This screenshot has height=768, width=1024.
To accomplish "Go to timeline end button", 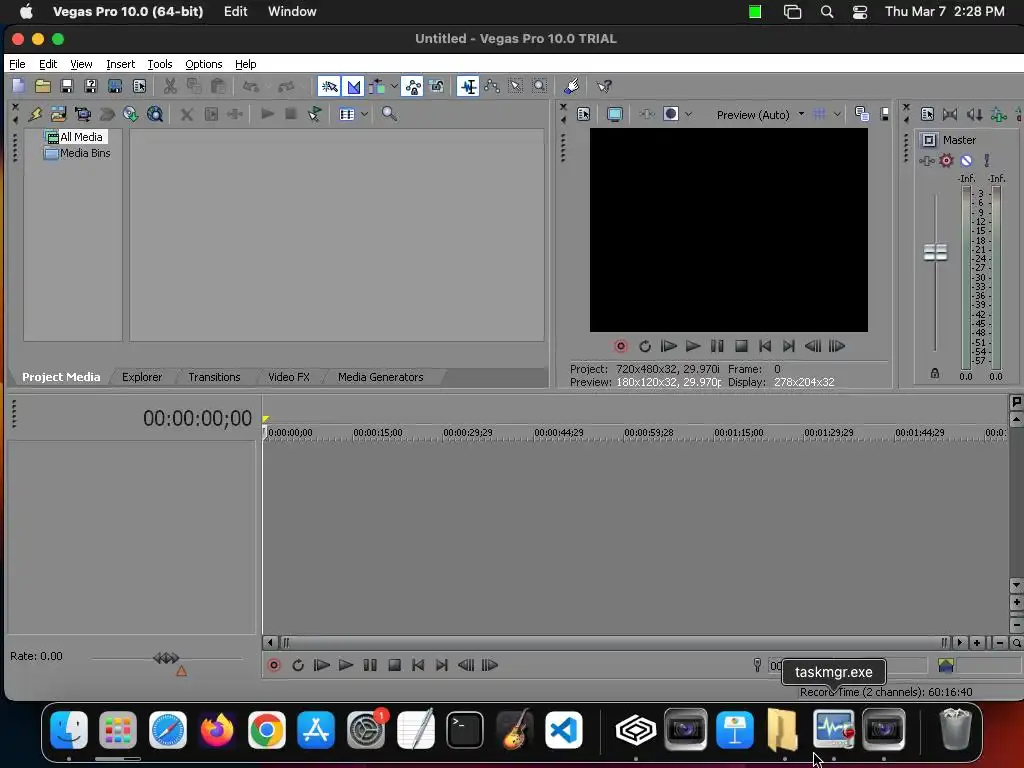I will [441, 665].
